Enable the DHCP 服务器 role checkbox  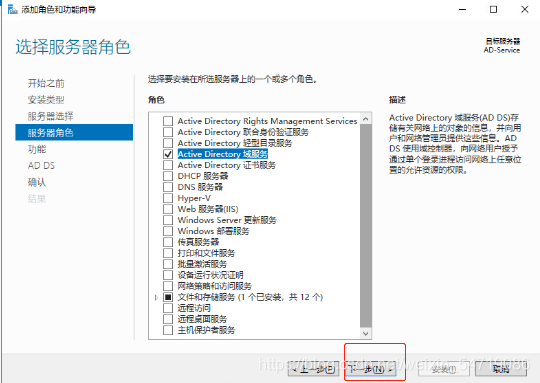click(168, 176)
